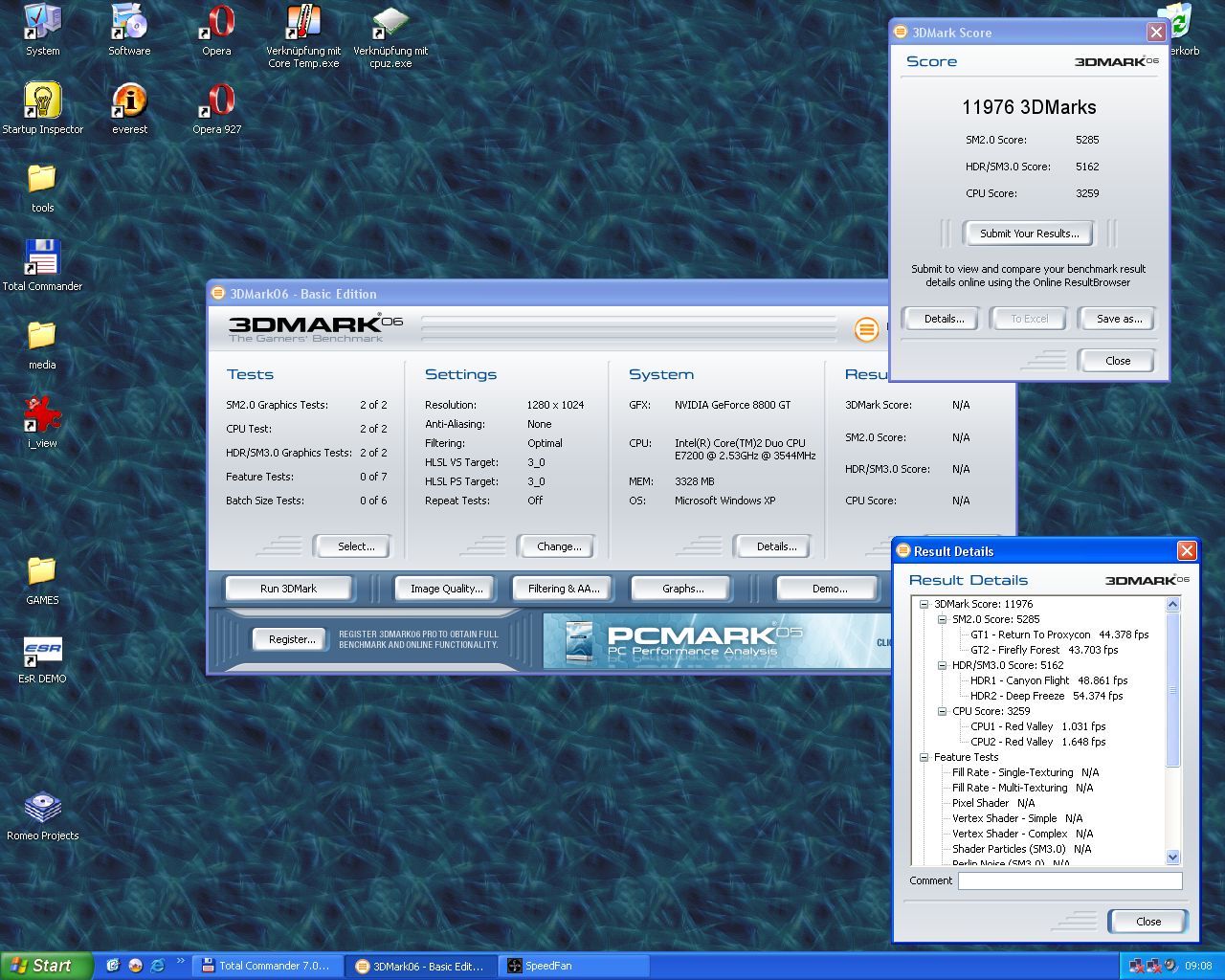Collapse the SM2.0 Score: 5285 node
The width and height of the screenshot is (1225, 980).
[x=943, y=619]
